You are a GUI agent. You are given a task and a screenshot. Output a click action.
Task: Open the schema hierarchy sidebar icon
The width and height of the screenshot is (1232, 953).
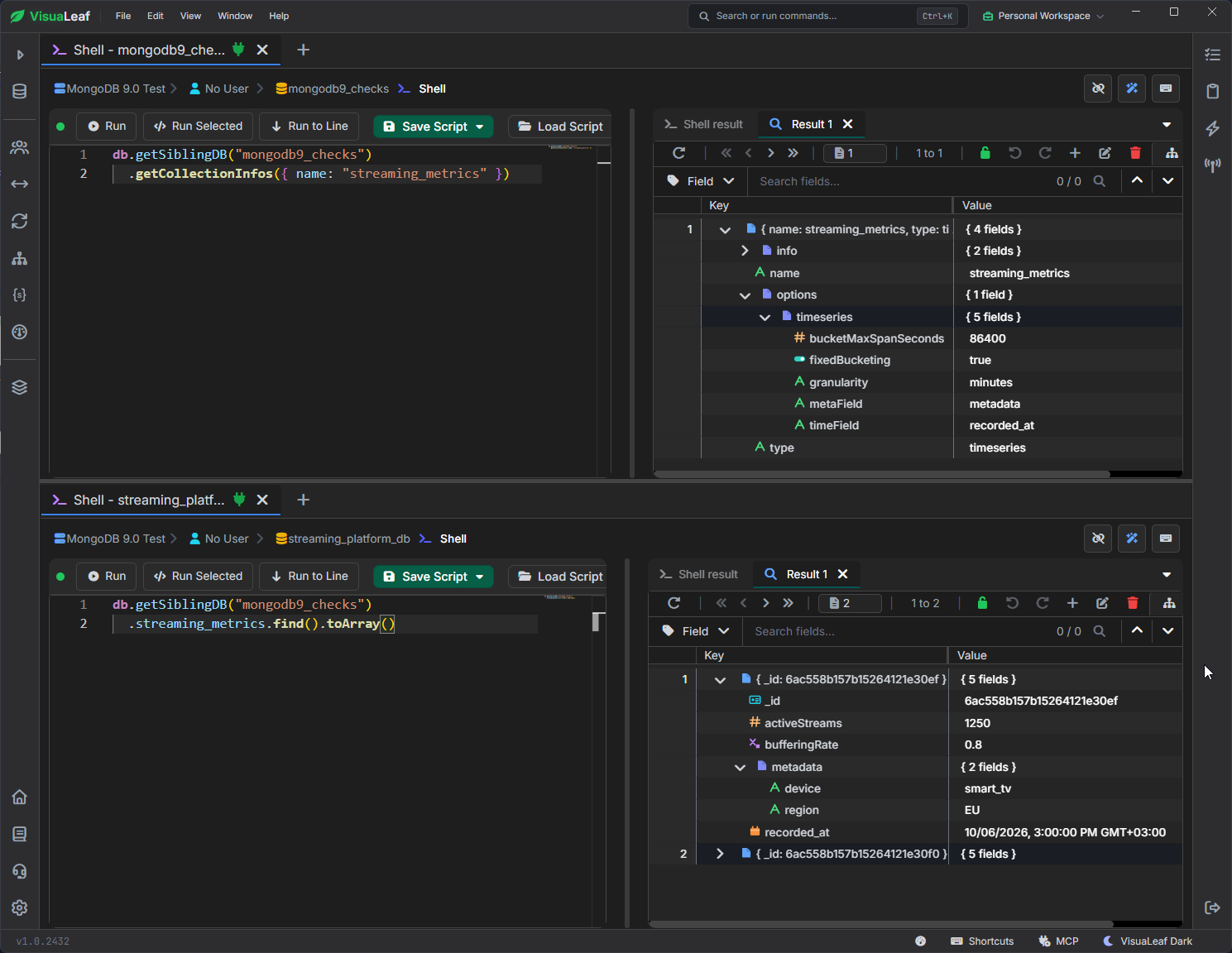tap(20, 258)
